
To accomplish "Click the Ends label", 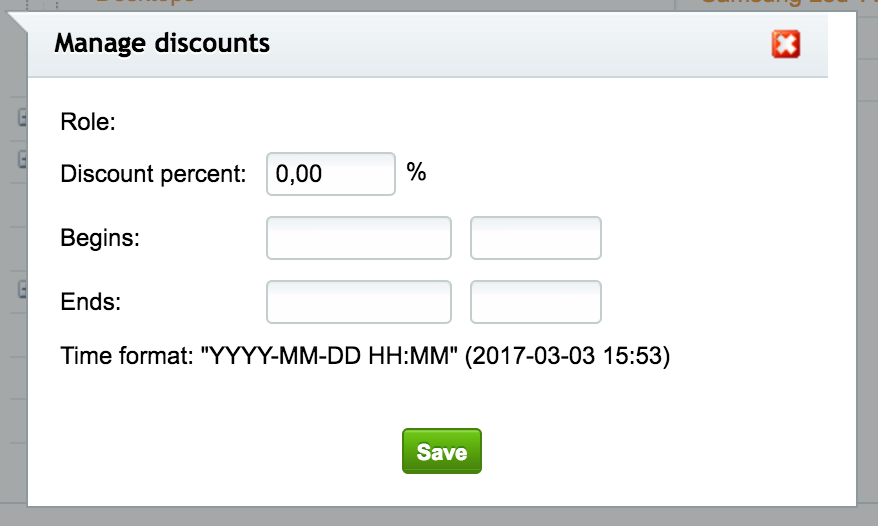I will point(91,302).
